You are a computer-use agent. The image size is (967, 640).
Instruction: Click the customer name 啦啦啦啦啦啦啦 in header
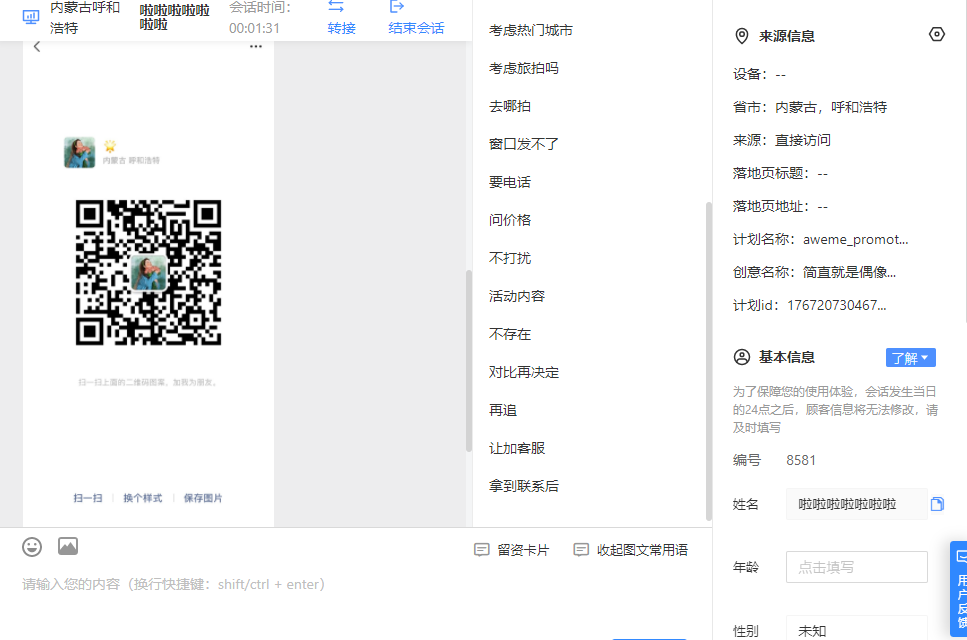pos(175,17)
